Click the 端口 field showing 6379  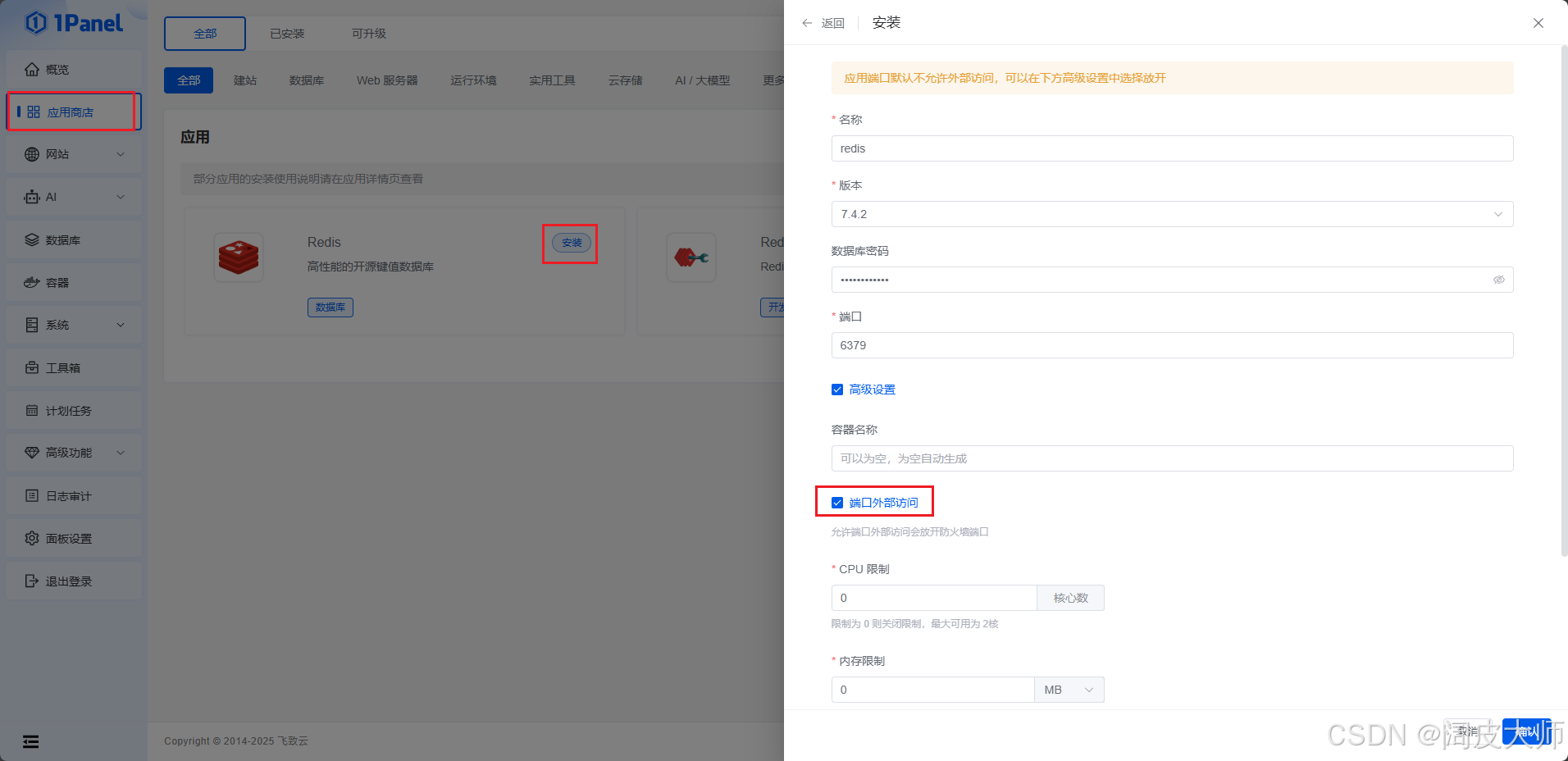point(1172,345)
